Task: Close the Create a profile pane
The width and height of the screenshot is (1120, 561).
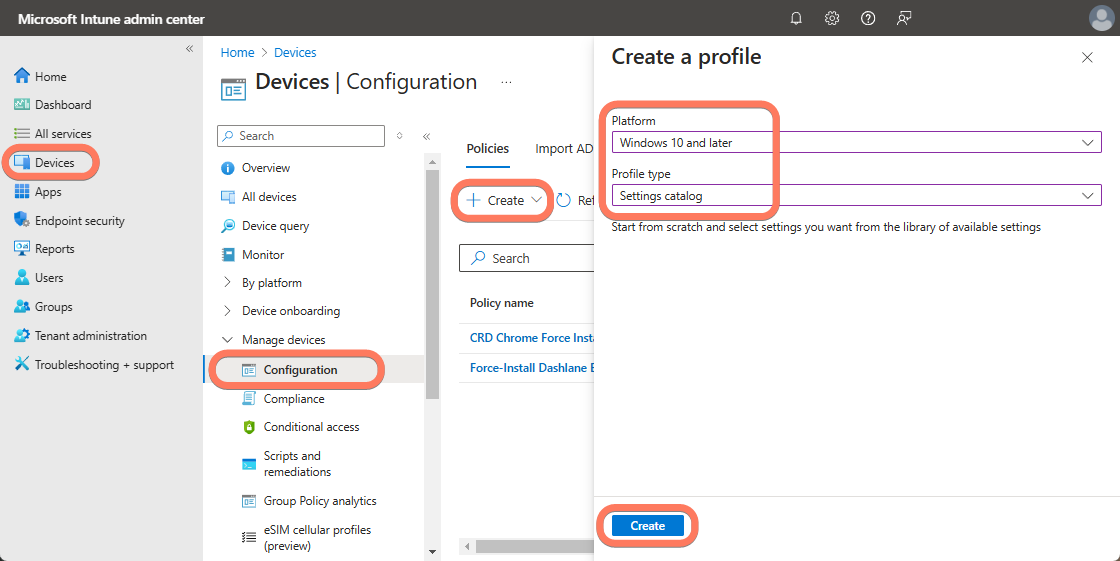Action: (x=1087, y=58)
